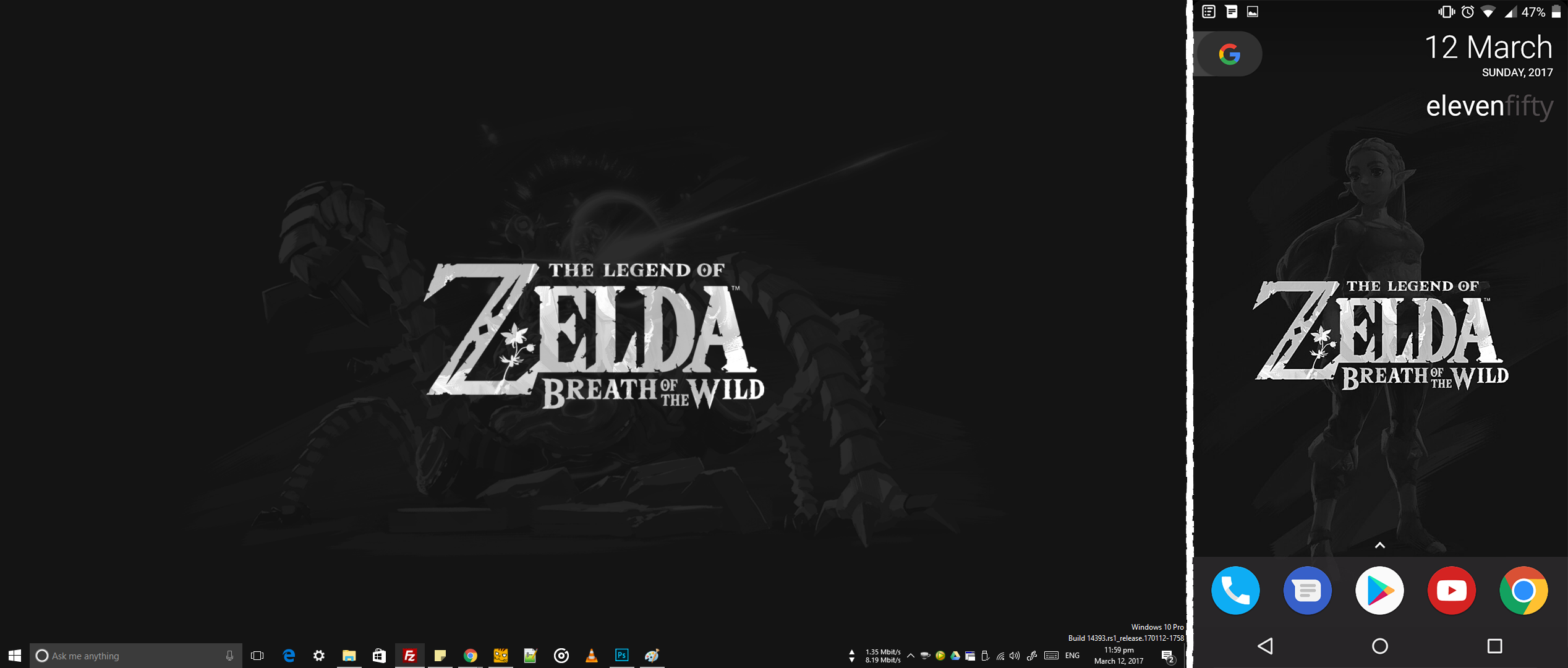Launch Photoshop from the taskbar
This screenshot has height=668, width=1568.
click(621, 656)
